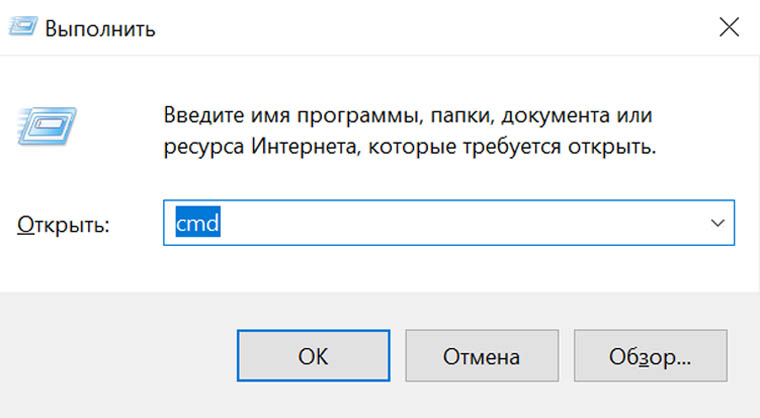Click the ресурса Интернета description line

click(410, 146)
